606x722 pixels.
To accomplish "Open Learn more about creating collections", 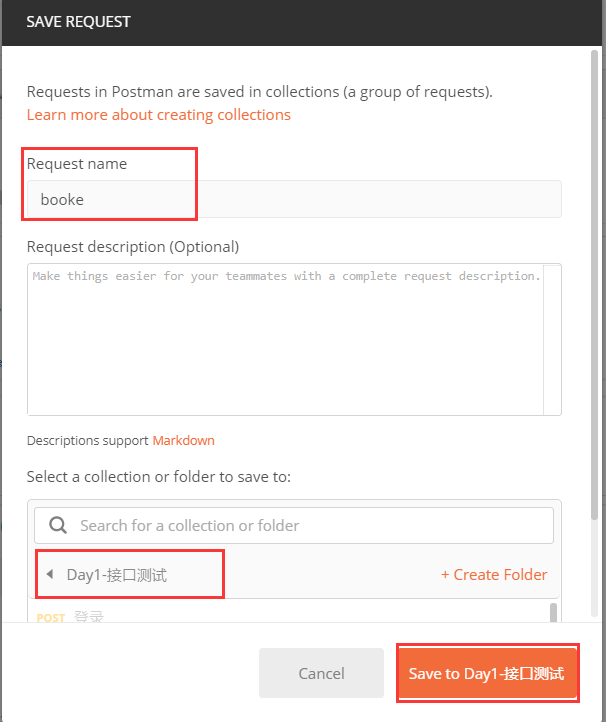I will pyautogui.click(x=158, y=114).
